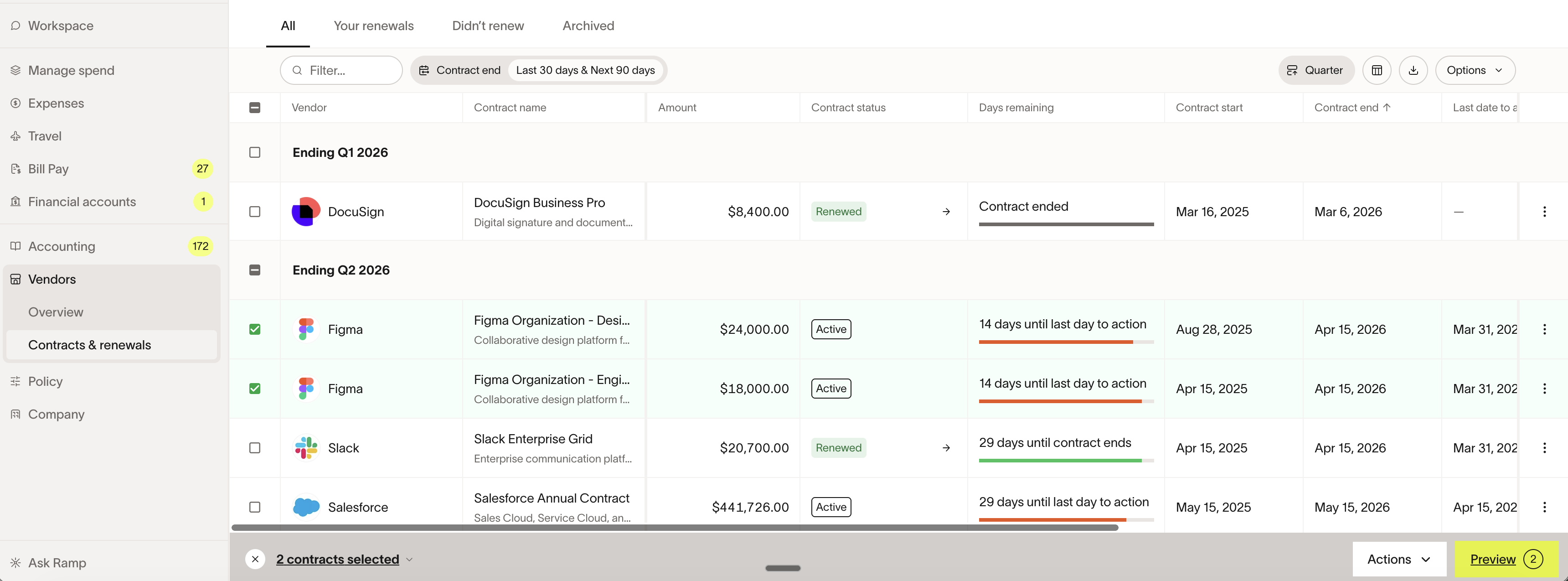Image resolution: width=1568 pixels, height=581 pixels.
Task: Check the Slack row checkbox
Action: click(x=255, y=448)
